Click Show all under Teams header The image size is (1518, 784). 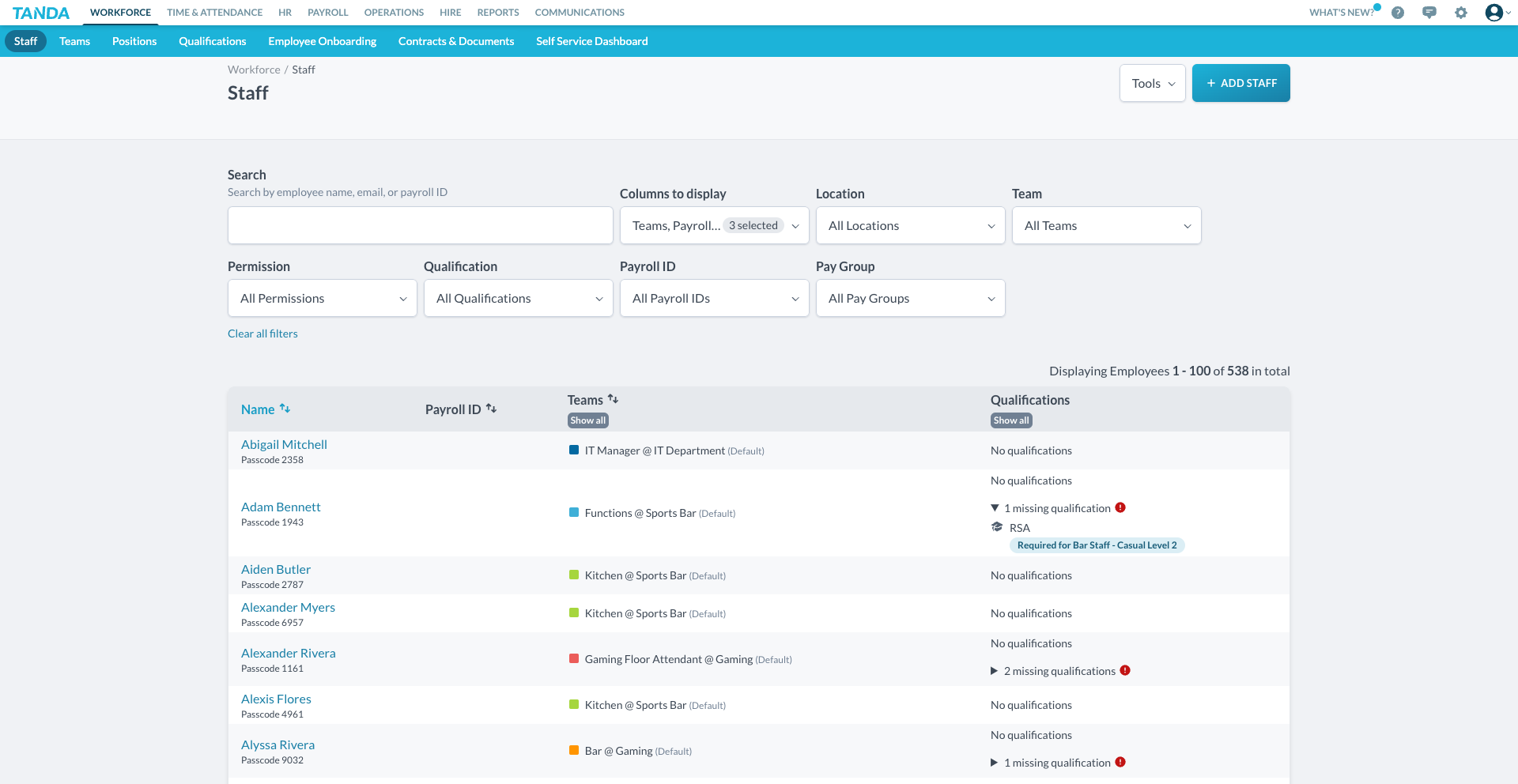click(588, 420)
